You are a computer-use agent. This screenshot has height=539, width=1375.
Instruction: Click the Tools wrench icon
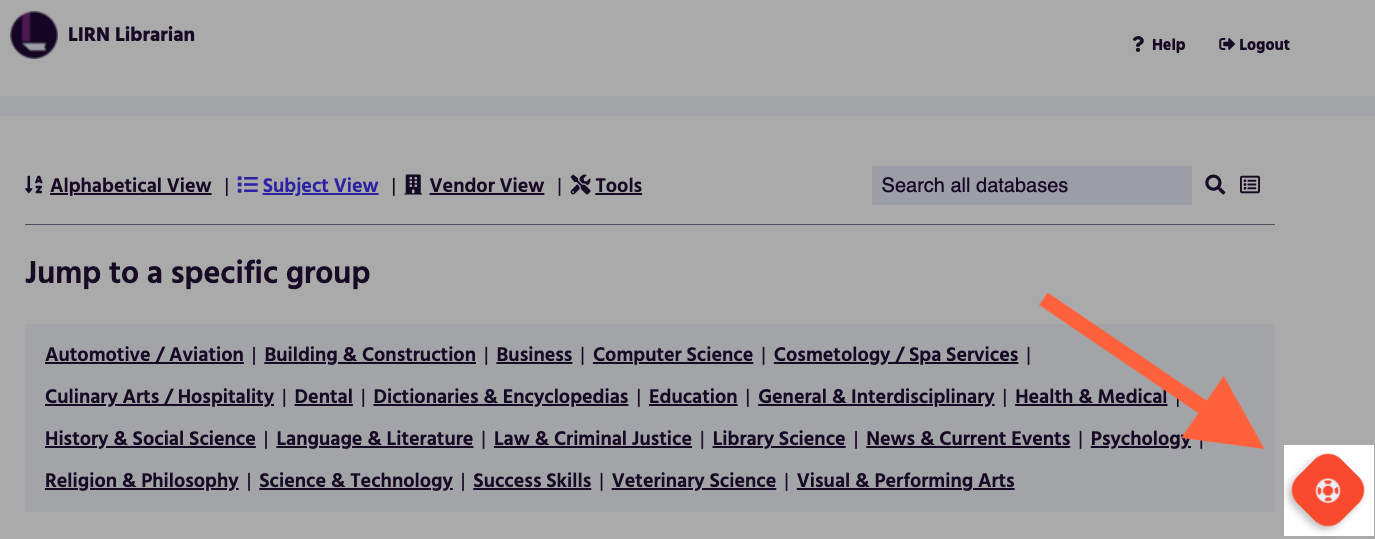click(x=580, y=185)
